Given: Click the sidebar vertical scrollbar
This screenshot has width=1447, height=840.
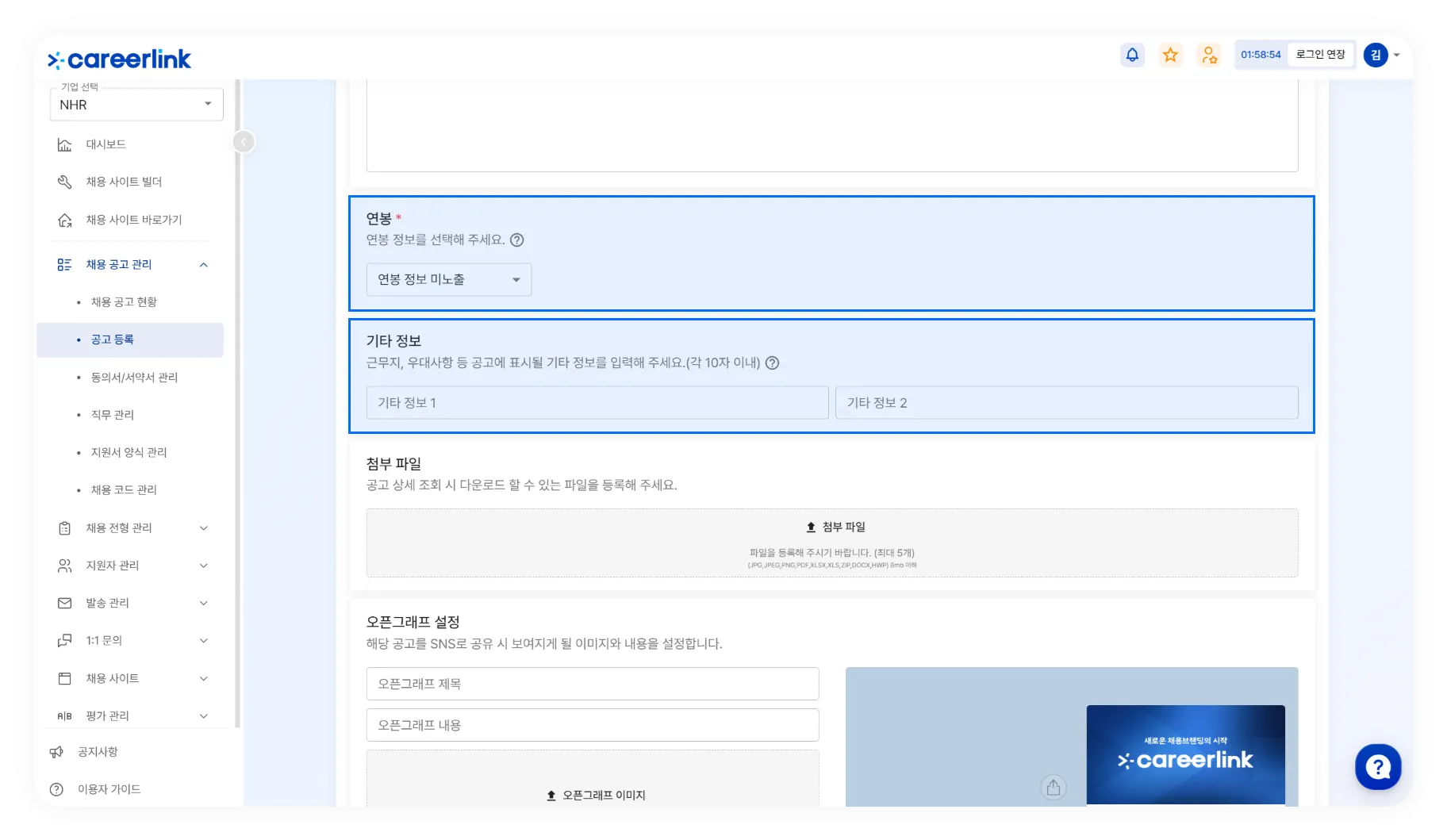Looking at the screenshot, I should pos(237,405).
